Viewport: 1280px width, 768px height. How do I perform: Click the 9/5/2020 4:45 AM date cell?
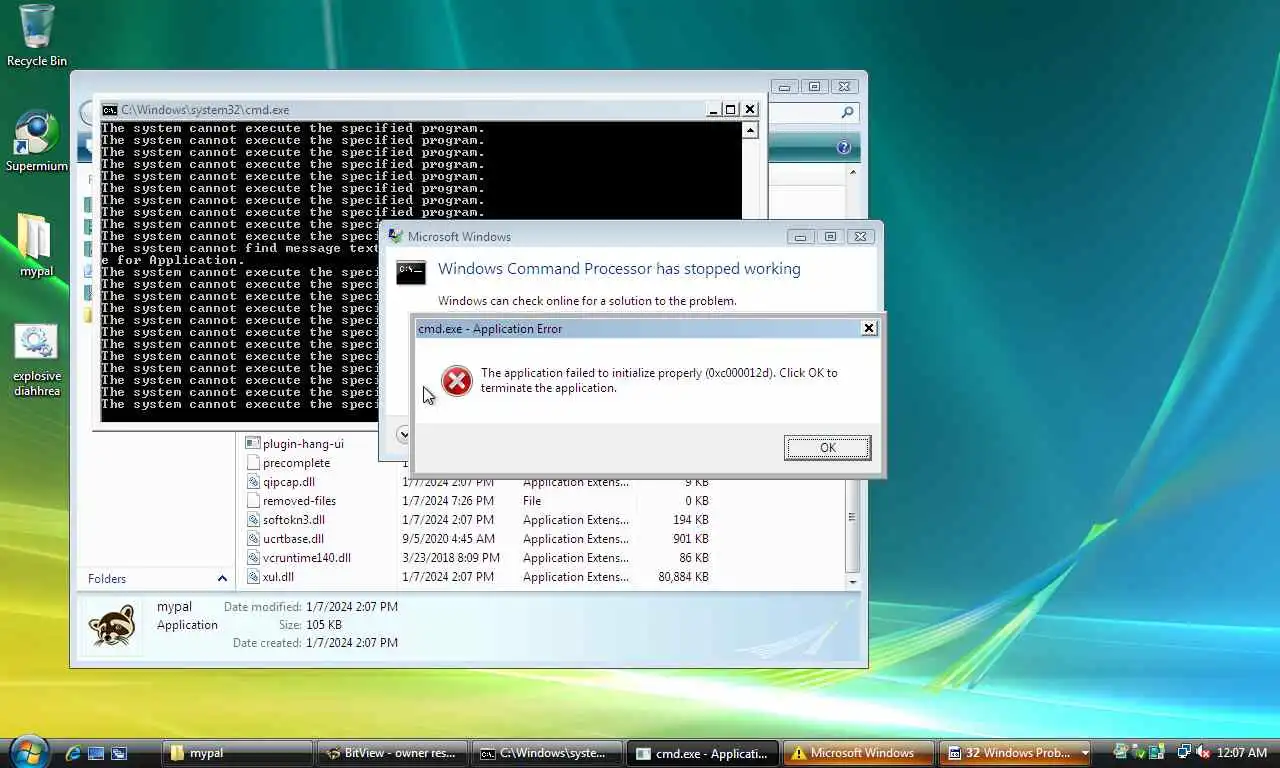coord(448,539)
